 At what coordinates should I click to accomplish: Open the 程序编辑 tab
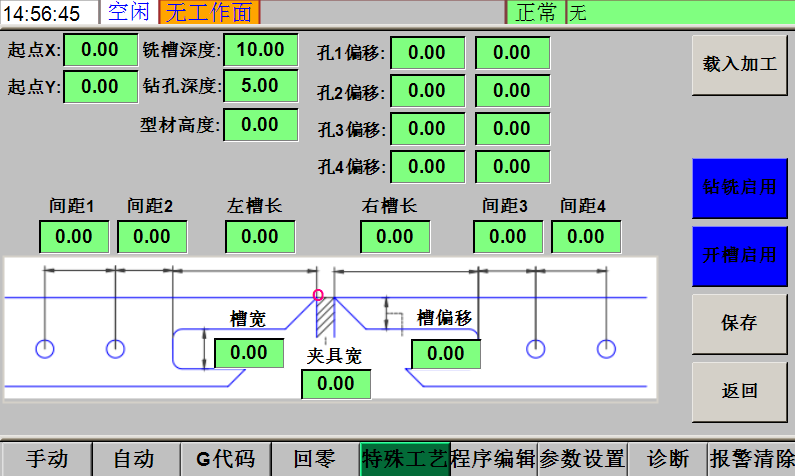tap(494, 459)
